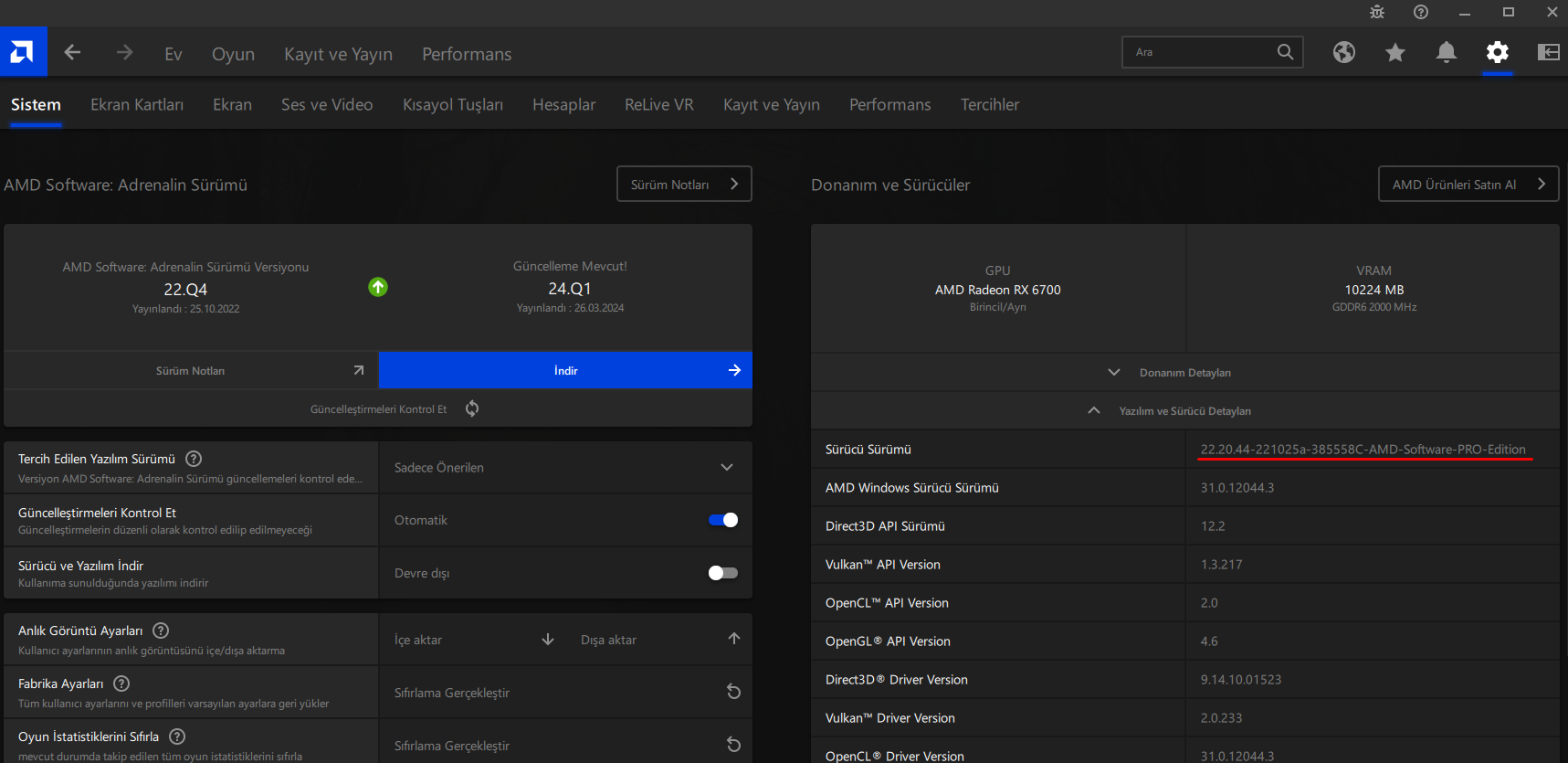
Task: Click the AMD logo home icon
Action: (23, 52)
